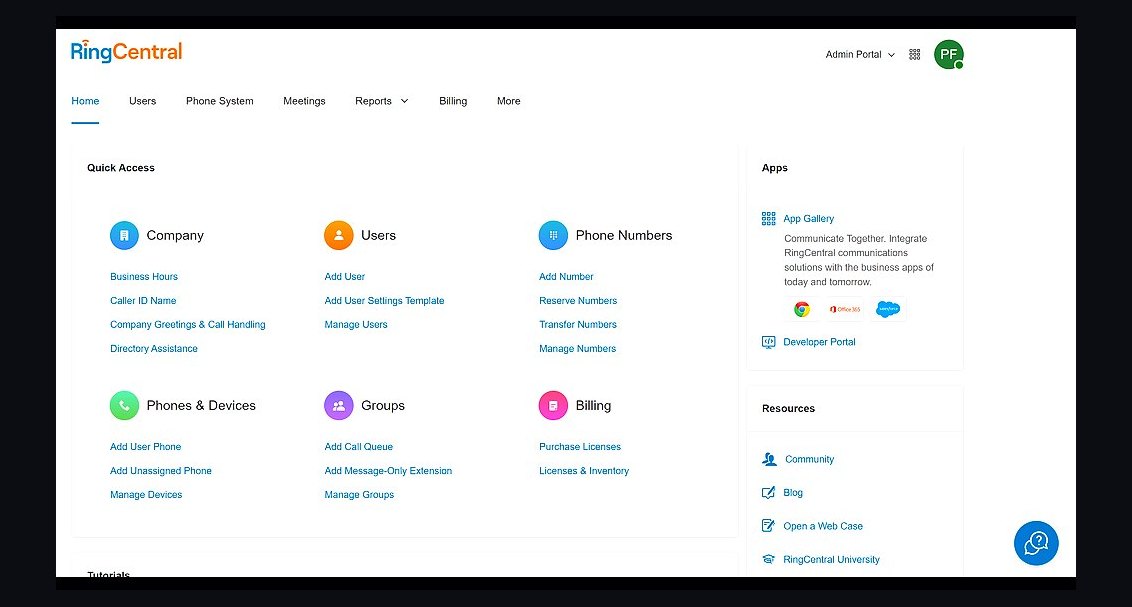Image resolution: width=1132 pixels, height=607 pixels.
Task: Open the Transfer Numbers link
Action: pyautogui.click(x=578, y=325)
